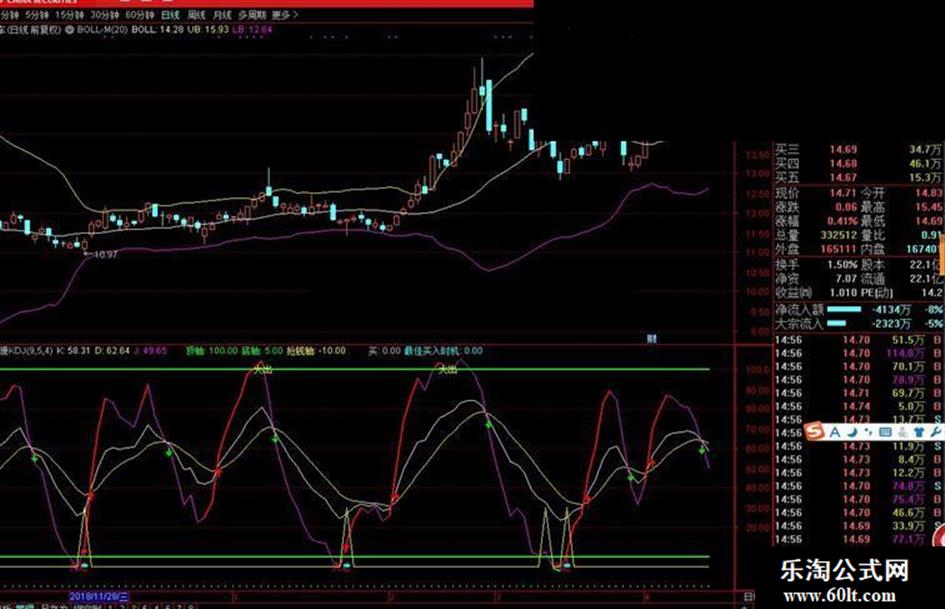
Task: Click the 现价 14.71 current price value
Action: pyautogui.click(x=843, y=193)
